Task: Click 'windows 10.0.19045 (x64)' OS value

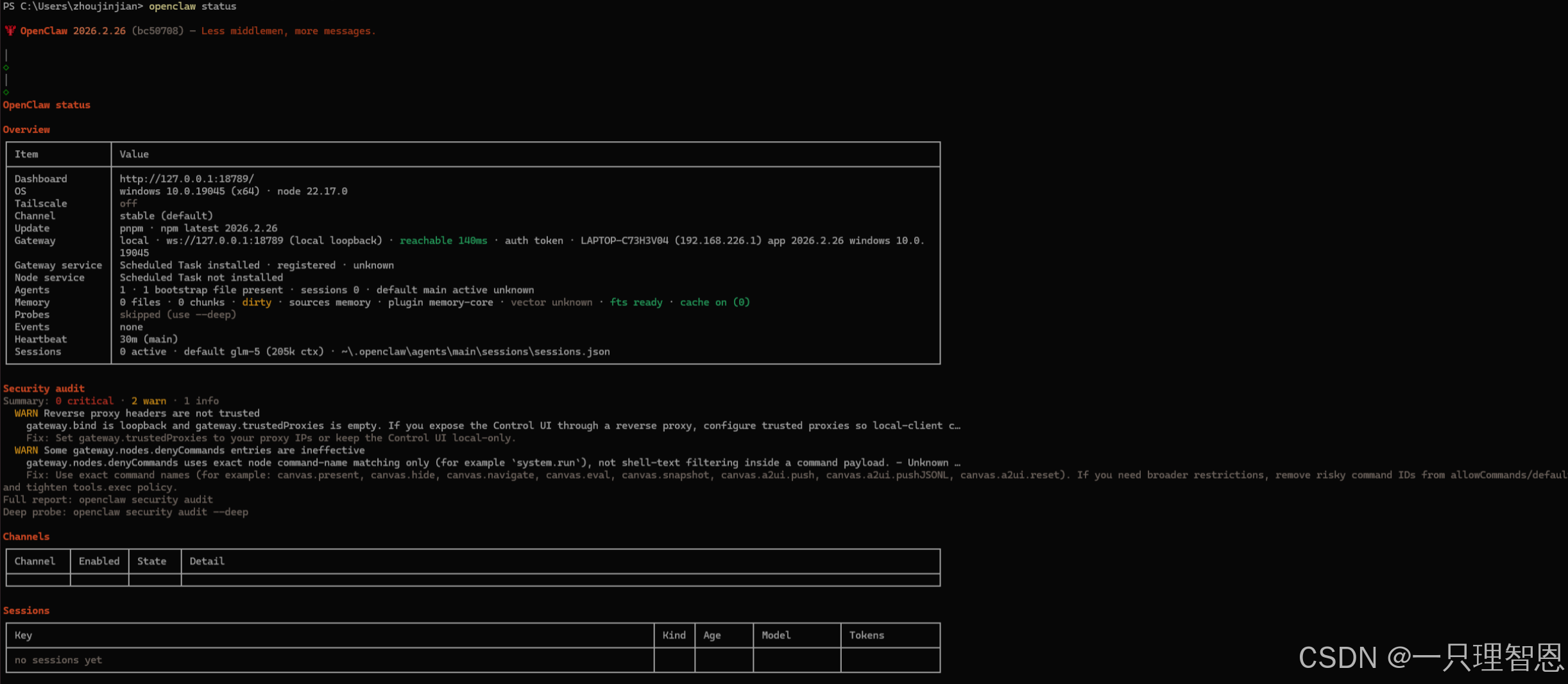Action: (x=189, y=191)
